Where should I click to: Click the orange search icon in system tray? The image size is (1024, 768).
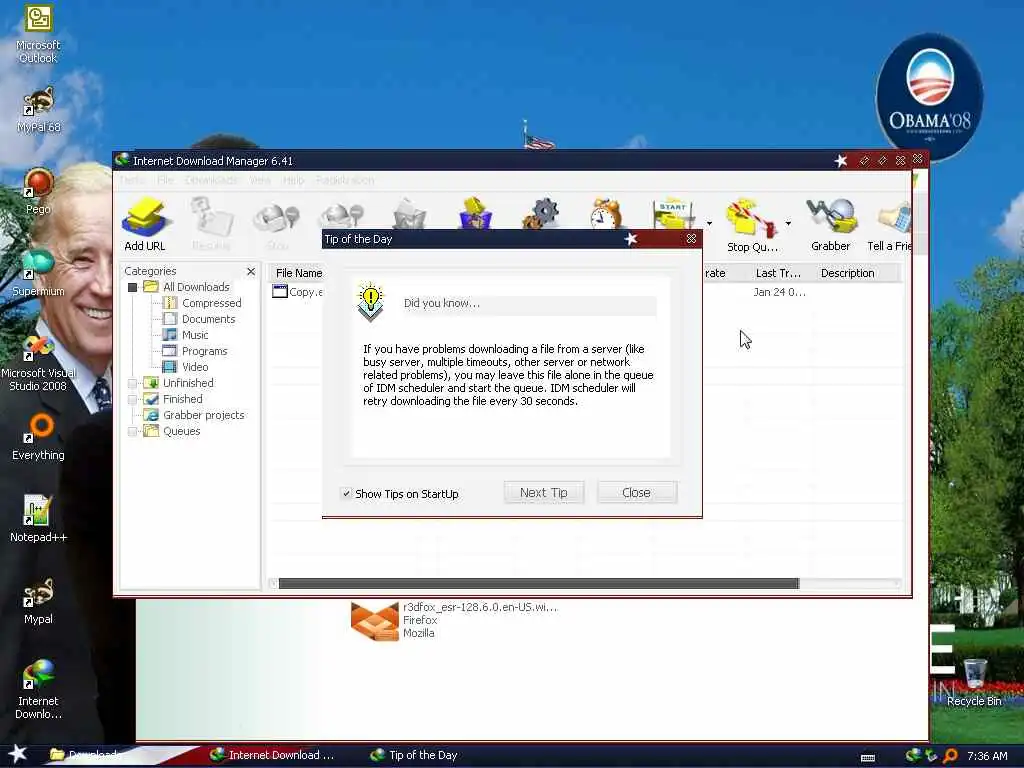951,756
